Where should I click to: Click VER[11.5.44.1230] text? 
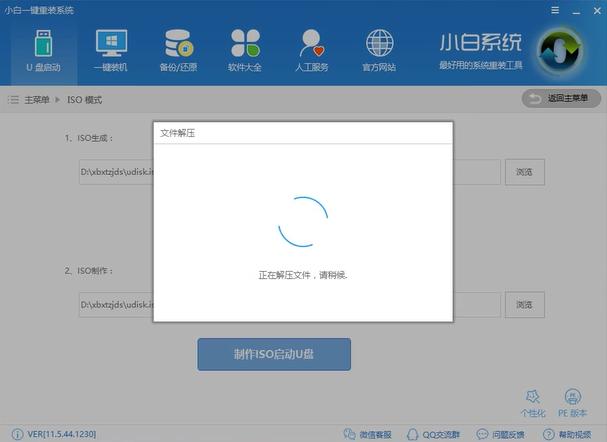62,434
